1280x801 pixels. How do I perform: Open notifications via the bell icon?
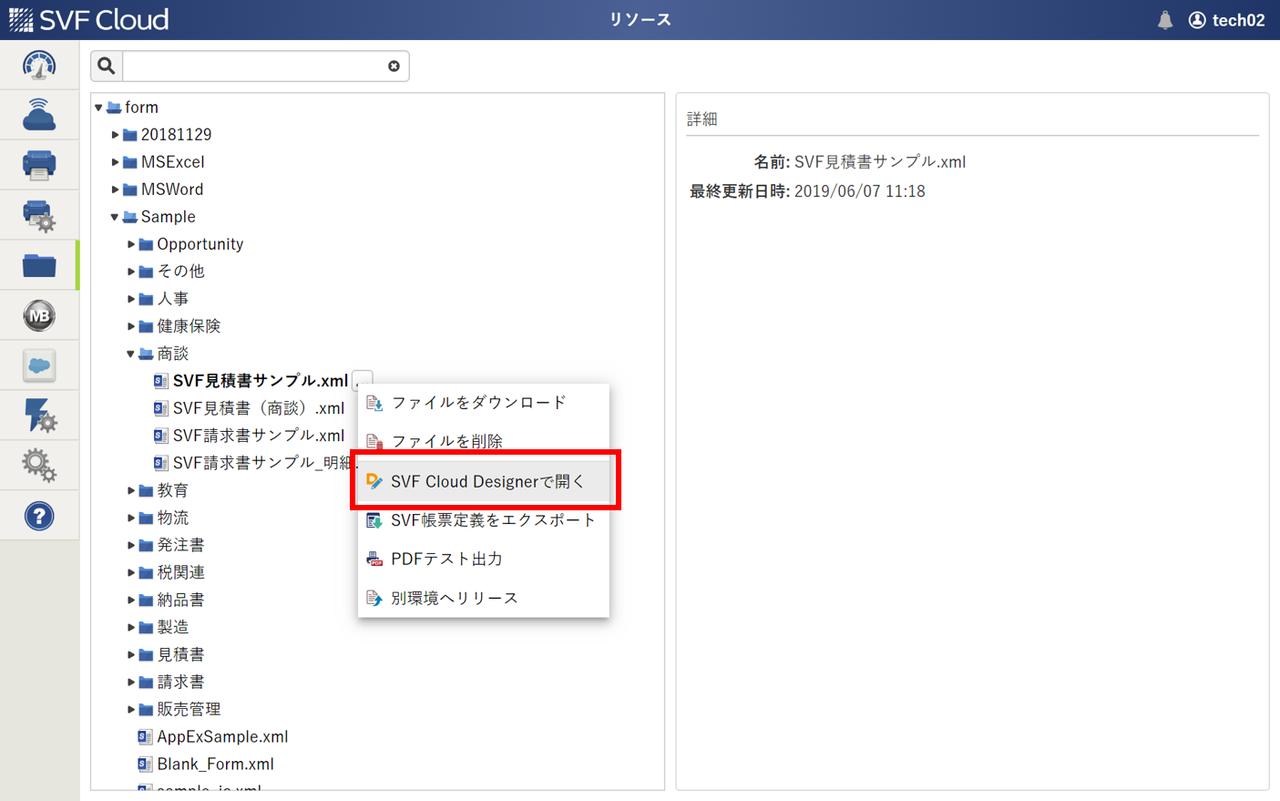[1165, 19]
